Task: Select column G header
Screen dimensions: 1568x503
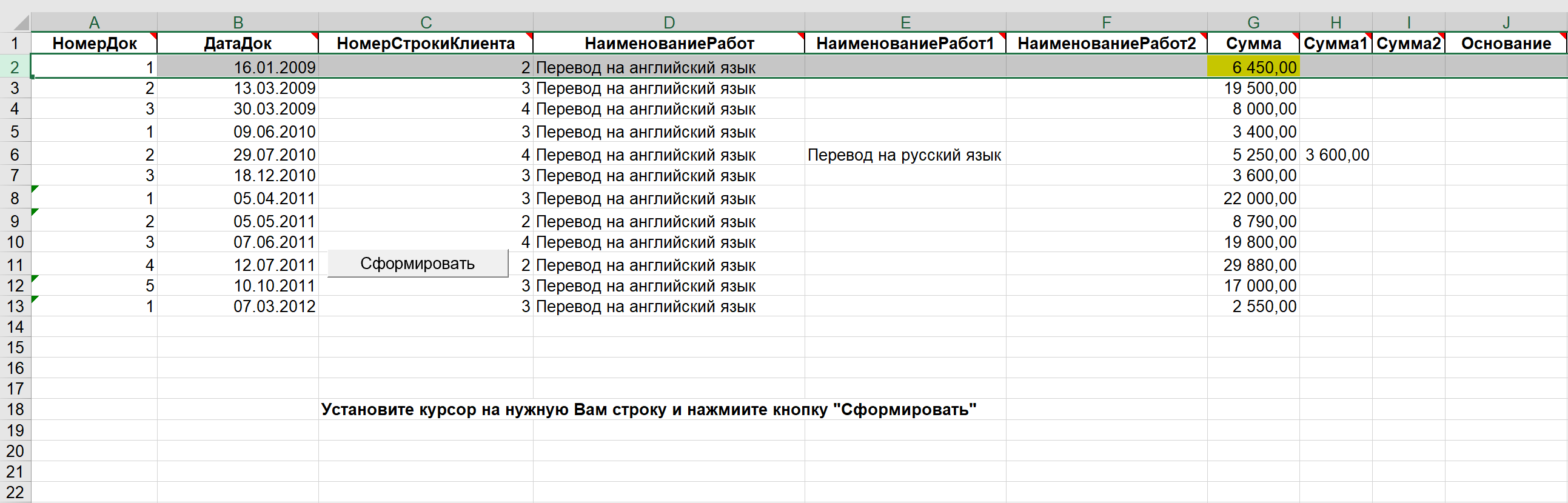Action: coord(1253,22)
